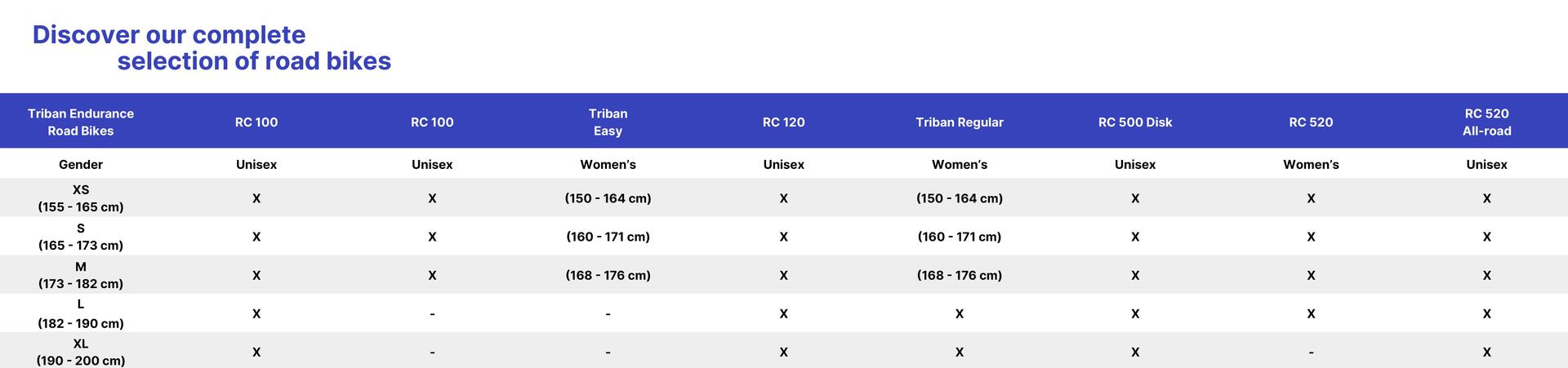Select the Gender row label

[81, 165]
